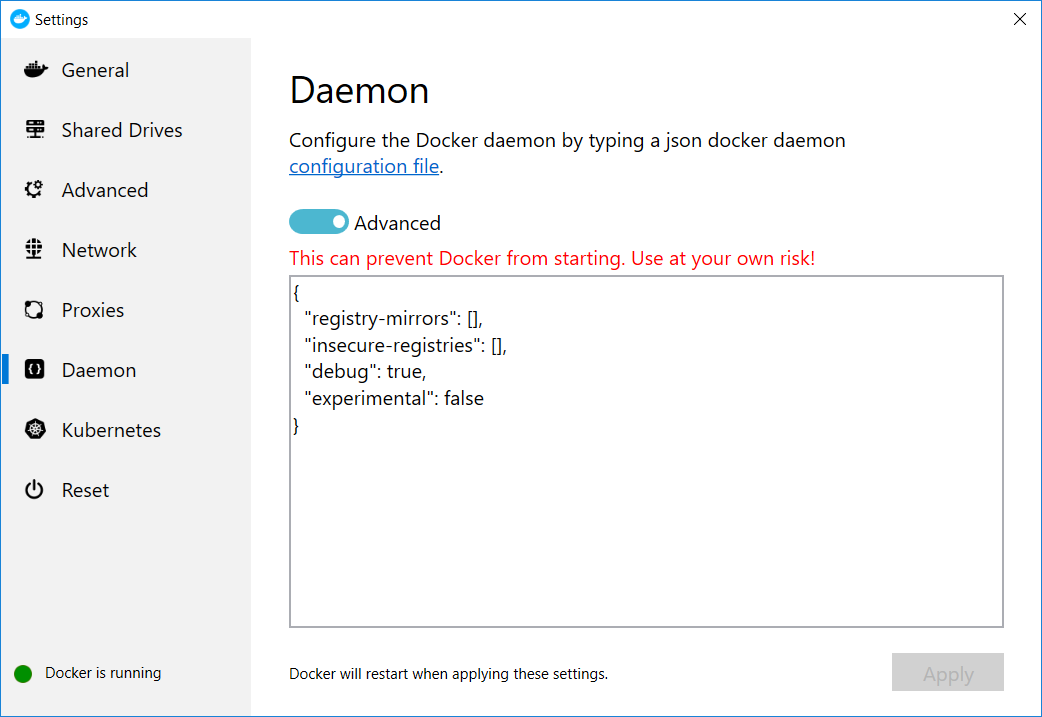
Task: Open the General settings tab
Action: (x=95, y=69)
